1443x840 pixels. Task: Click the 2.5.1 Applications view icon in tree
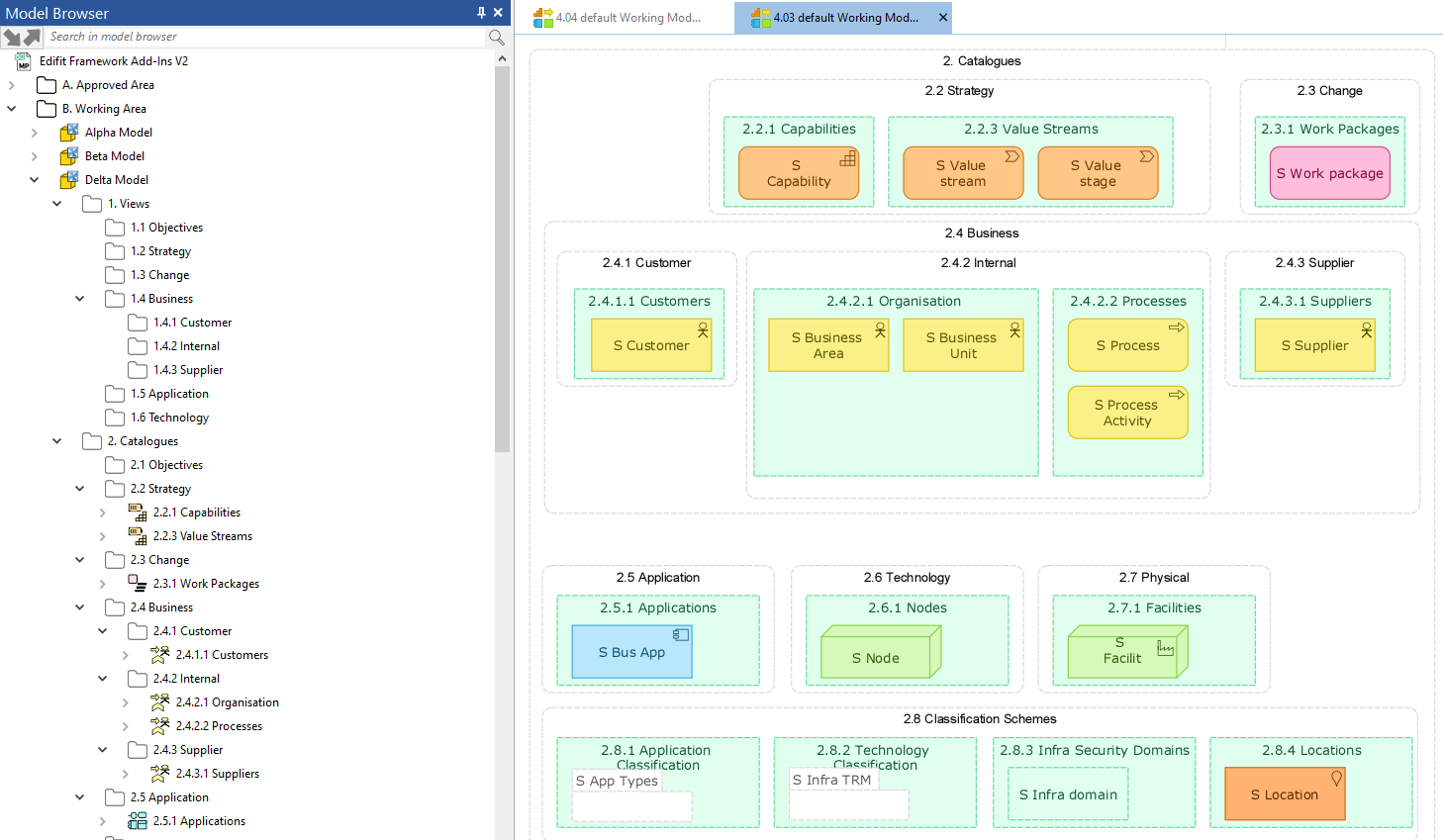tap(138, 821)
